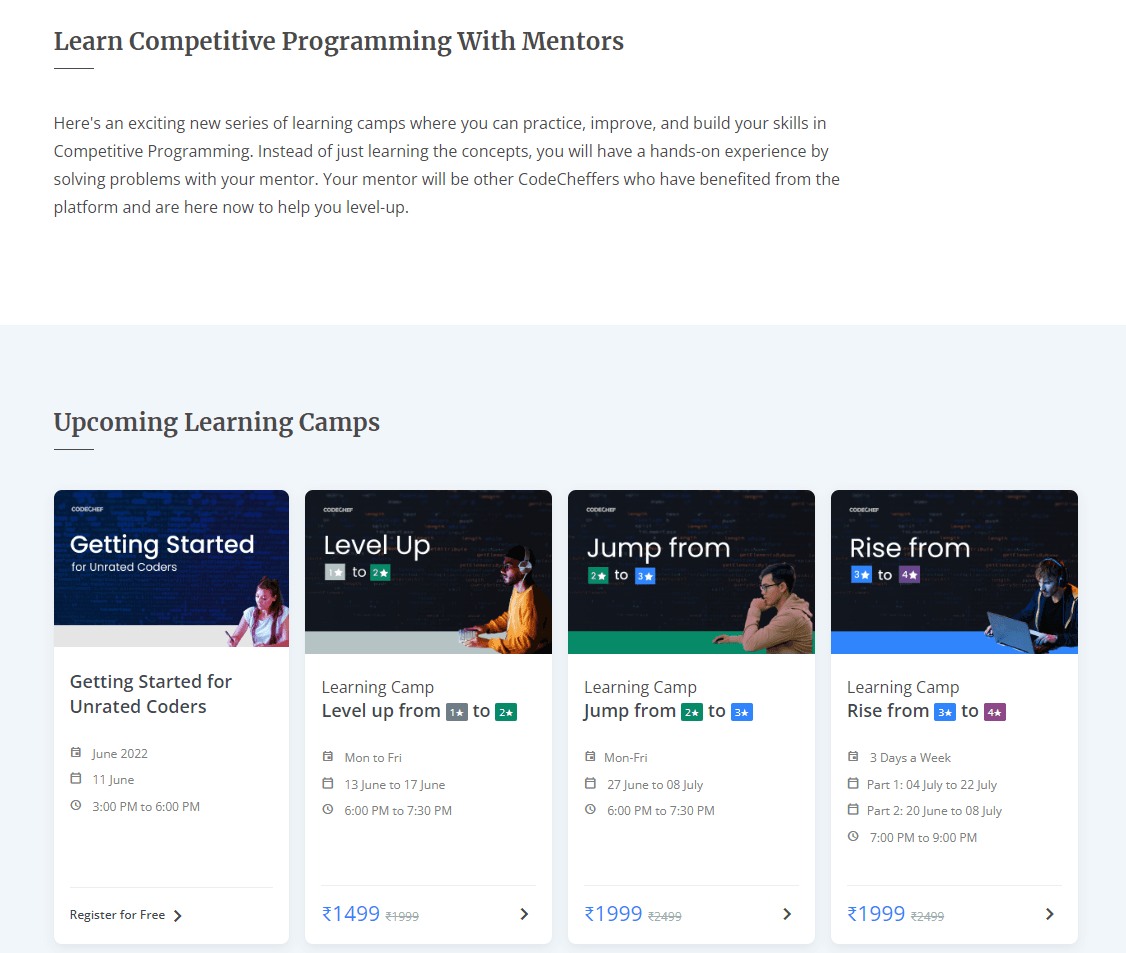The image size is (1126, 953).
Task: Click calendar icon beside Mon-Fri
Action: [590, 756]
